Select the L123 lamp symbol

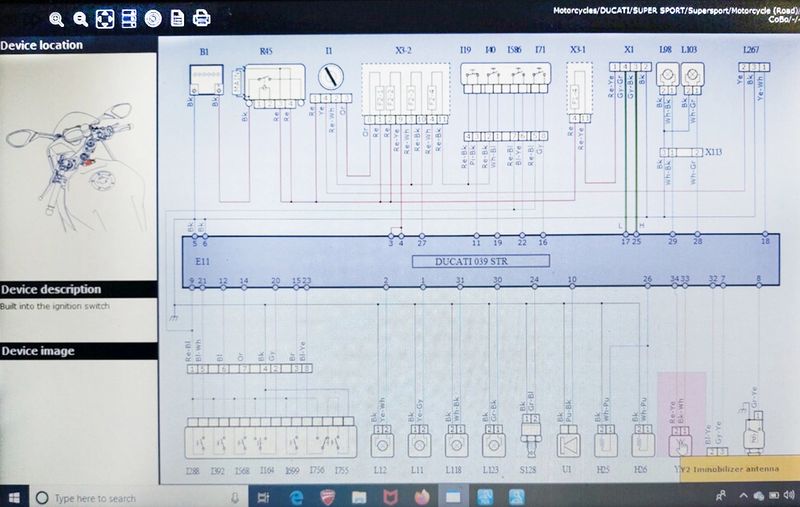pos(494,445)
